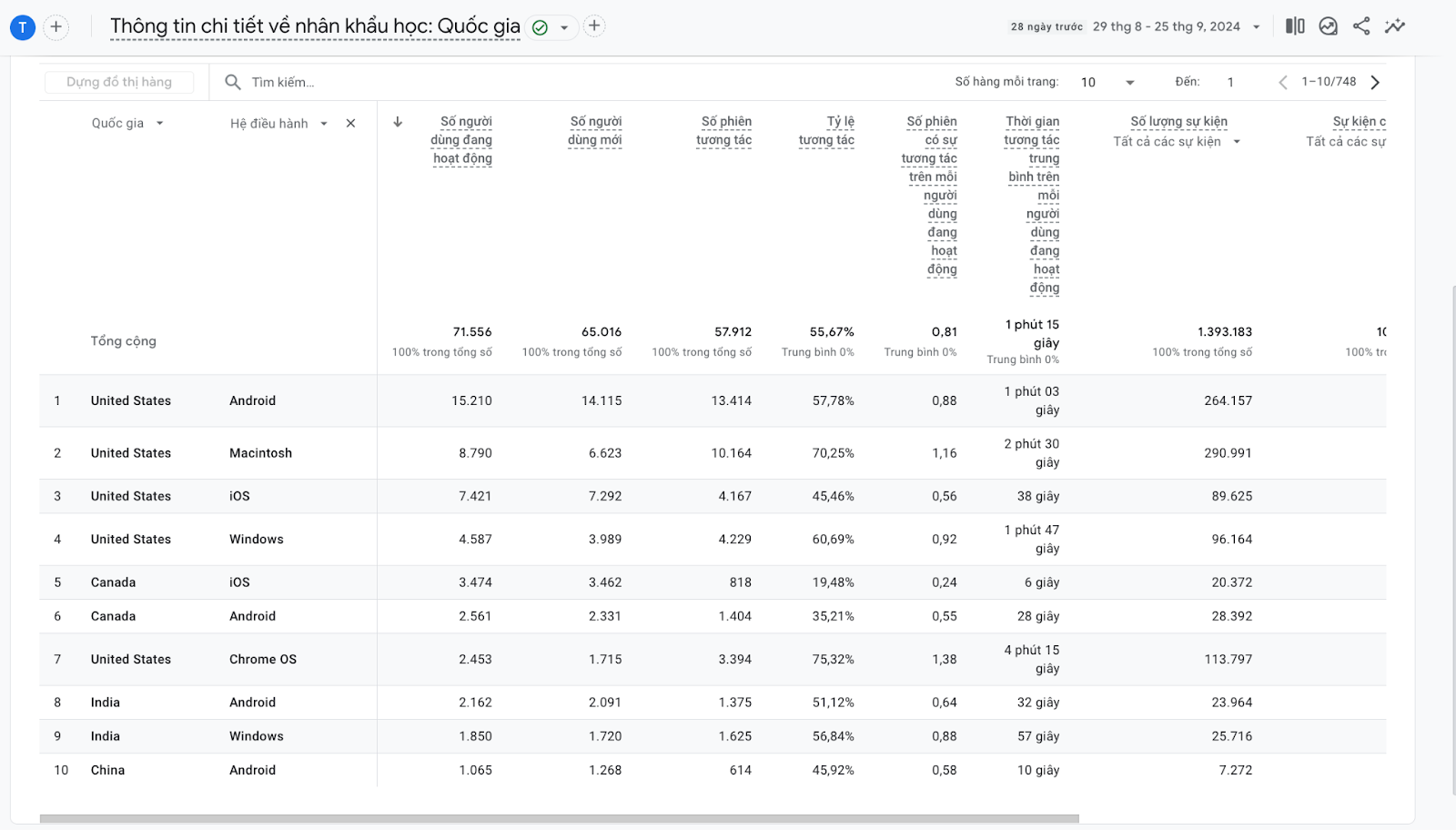This screenshot has width=1456, height=830.
Task: Remove the Hệ điều hành secondary dimension
Action: pyautogui.click(x=350, y=123)
